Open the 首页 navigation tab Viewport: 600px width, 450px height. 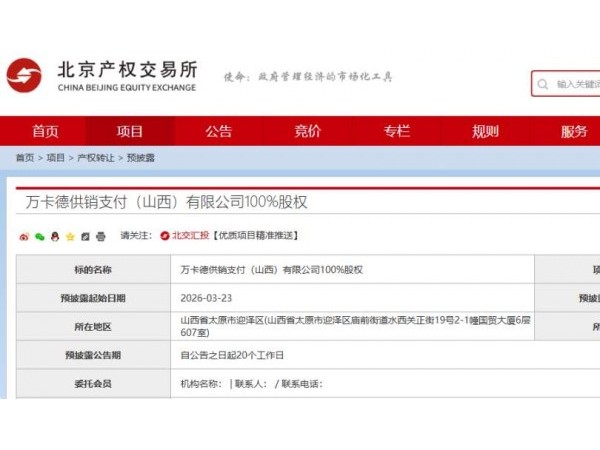coord(45,131)
